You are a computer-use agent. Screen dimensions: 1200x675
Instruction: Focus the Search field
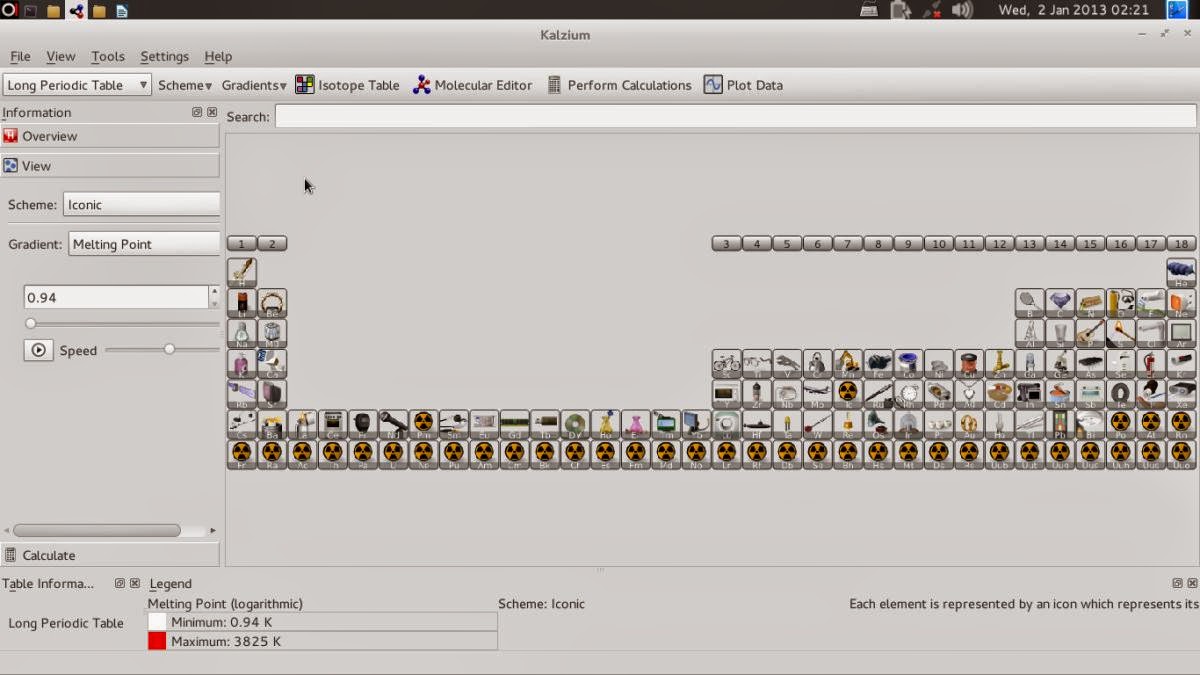pos(735,116)
